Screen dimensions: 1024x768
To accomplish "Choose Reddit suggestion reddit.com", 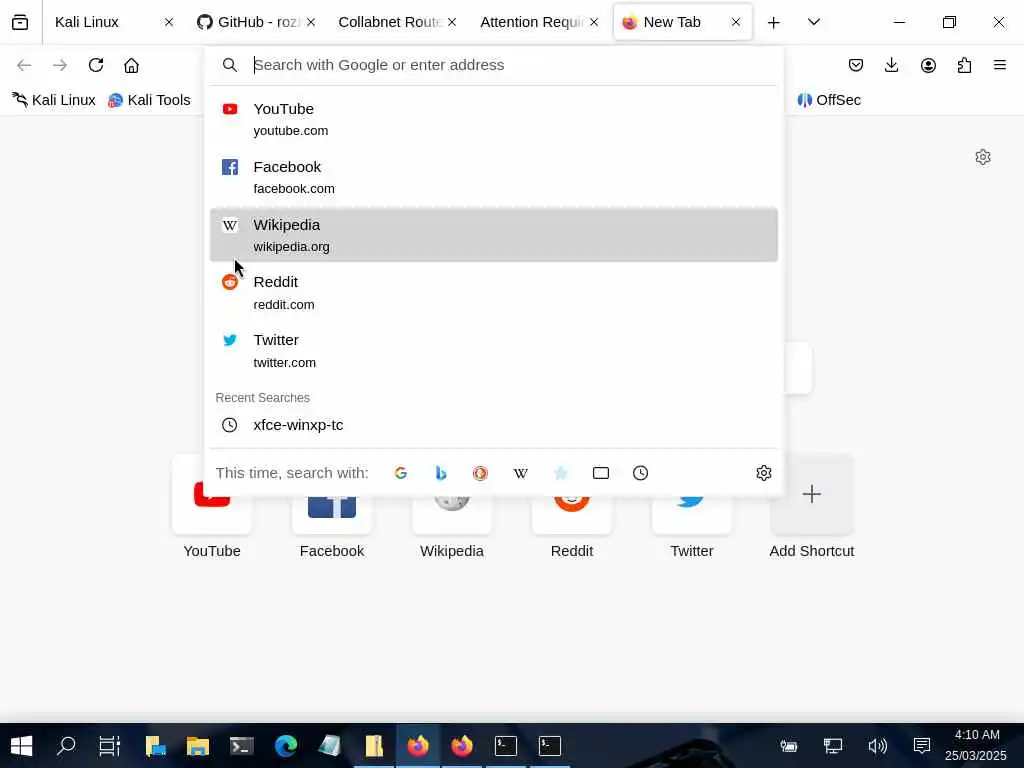I will click(x=494, y=293).
